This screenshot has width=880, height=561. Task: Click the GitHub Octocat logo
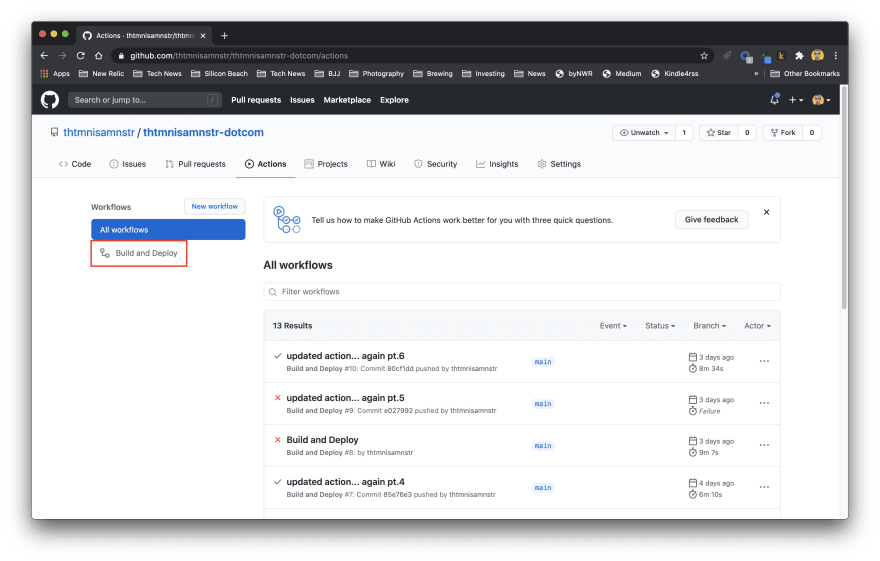[x=50, y=100]
